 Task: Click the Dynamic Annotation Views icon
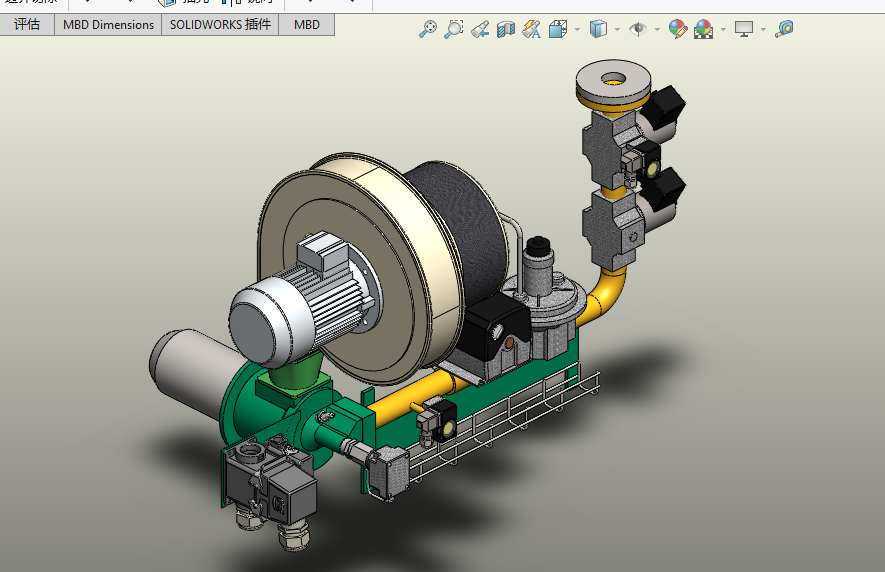[531, 29]
